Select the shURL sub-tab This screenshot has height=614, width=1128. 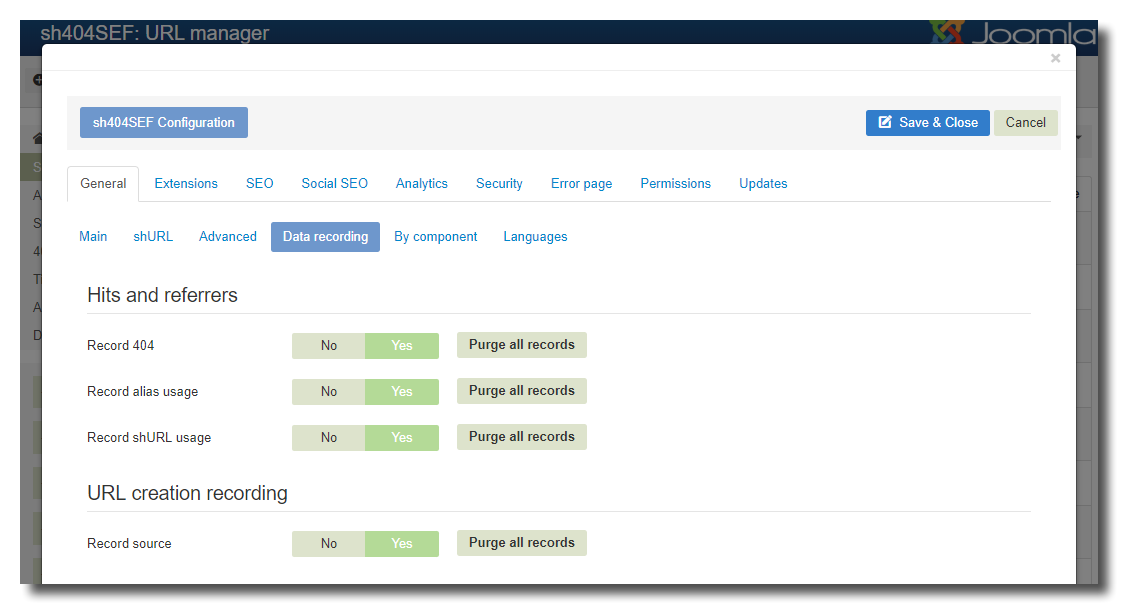coord(153,237)
